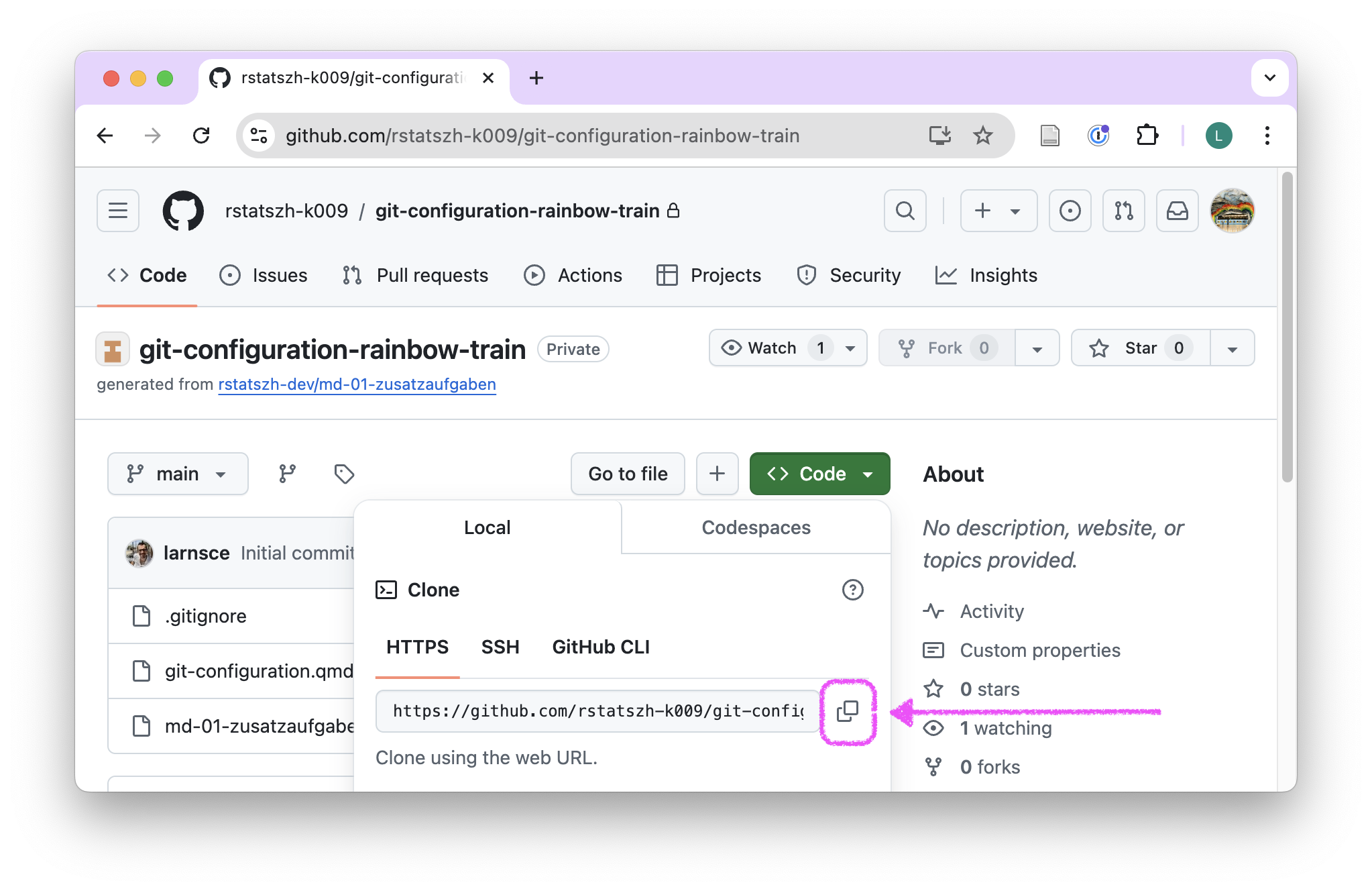
Task: Toggle the green Code dropdown button
Action: tap(820, 474)
